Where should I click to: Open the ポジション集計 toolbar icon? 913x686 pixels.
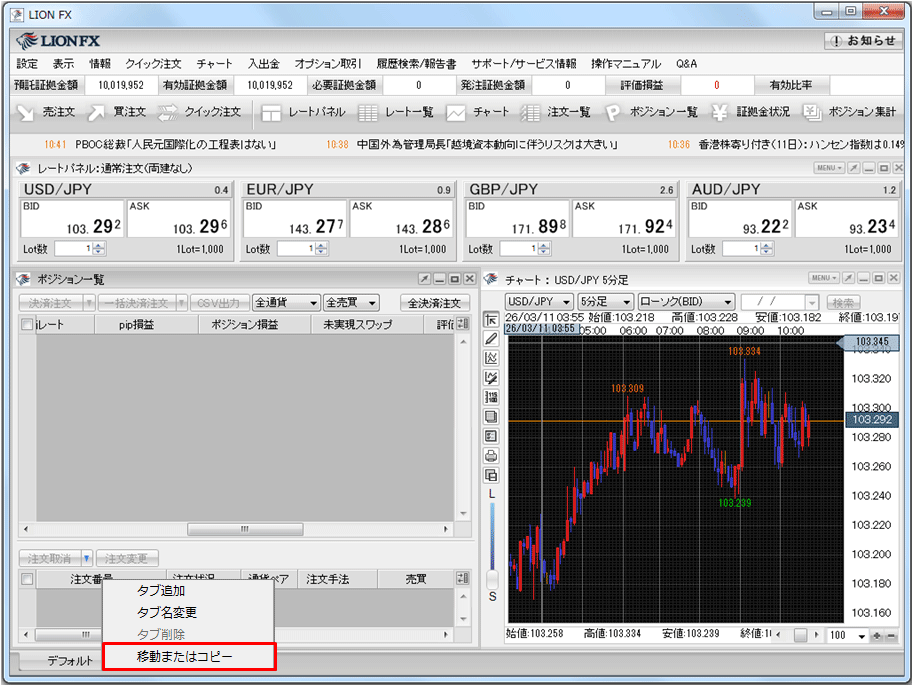(x=850, y=112)
